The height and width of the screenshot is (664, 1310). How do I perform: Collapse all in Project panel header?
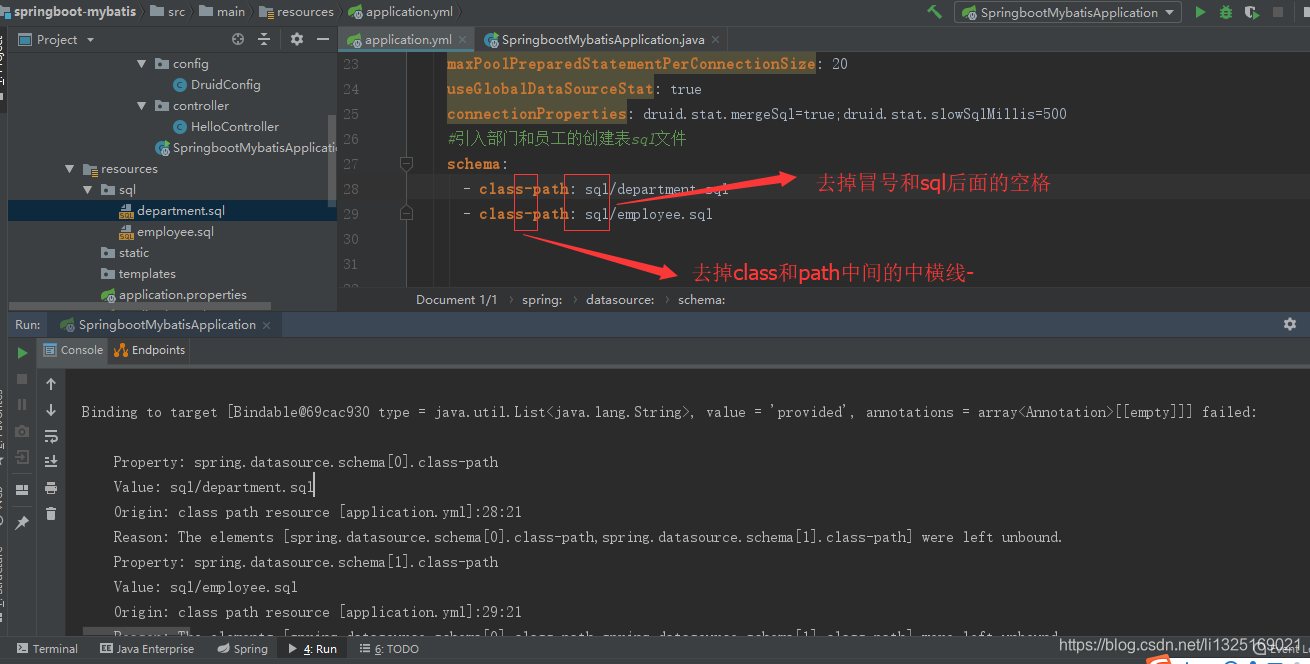pyautogui.click(x=266, y=39)
